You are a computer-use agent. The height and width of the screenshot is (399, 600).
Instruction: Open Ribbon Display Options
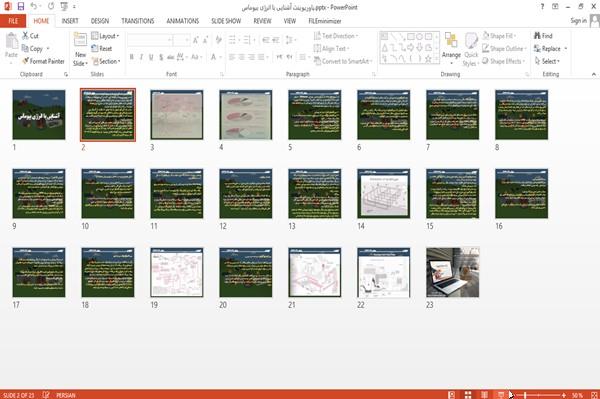click(x=555, y=7)
